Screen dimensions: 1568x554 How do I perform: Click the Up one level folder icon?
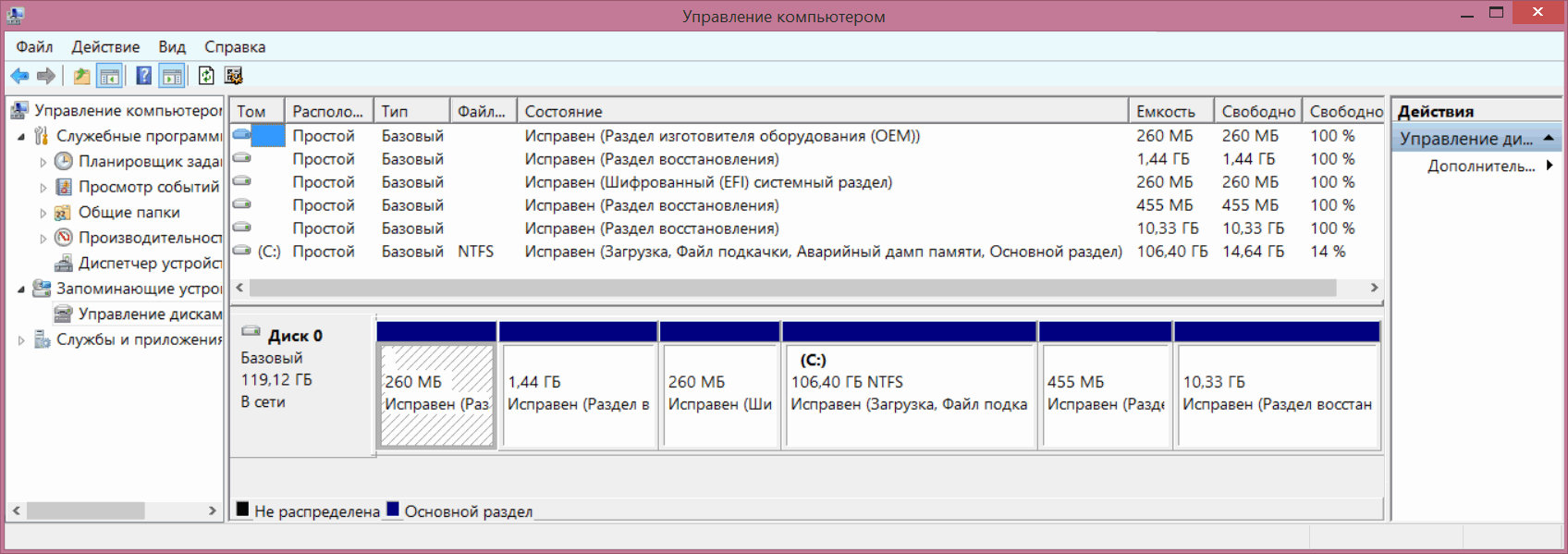(82, 76)
